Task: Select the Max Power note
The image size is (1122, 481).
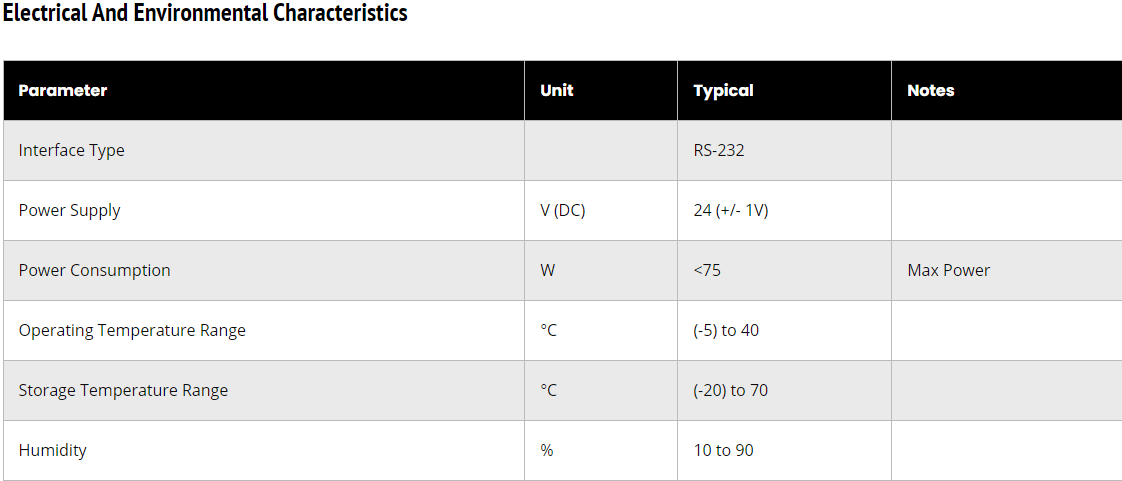Action: tap(949, 270)
